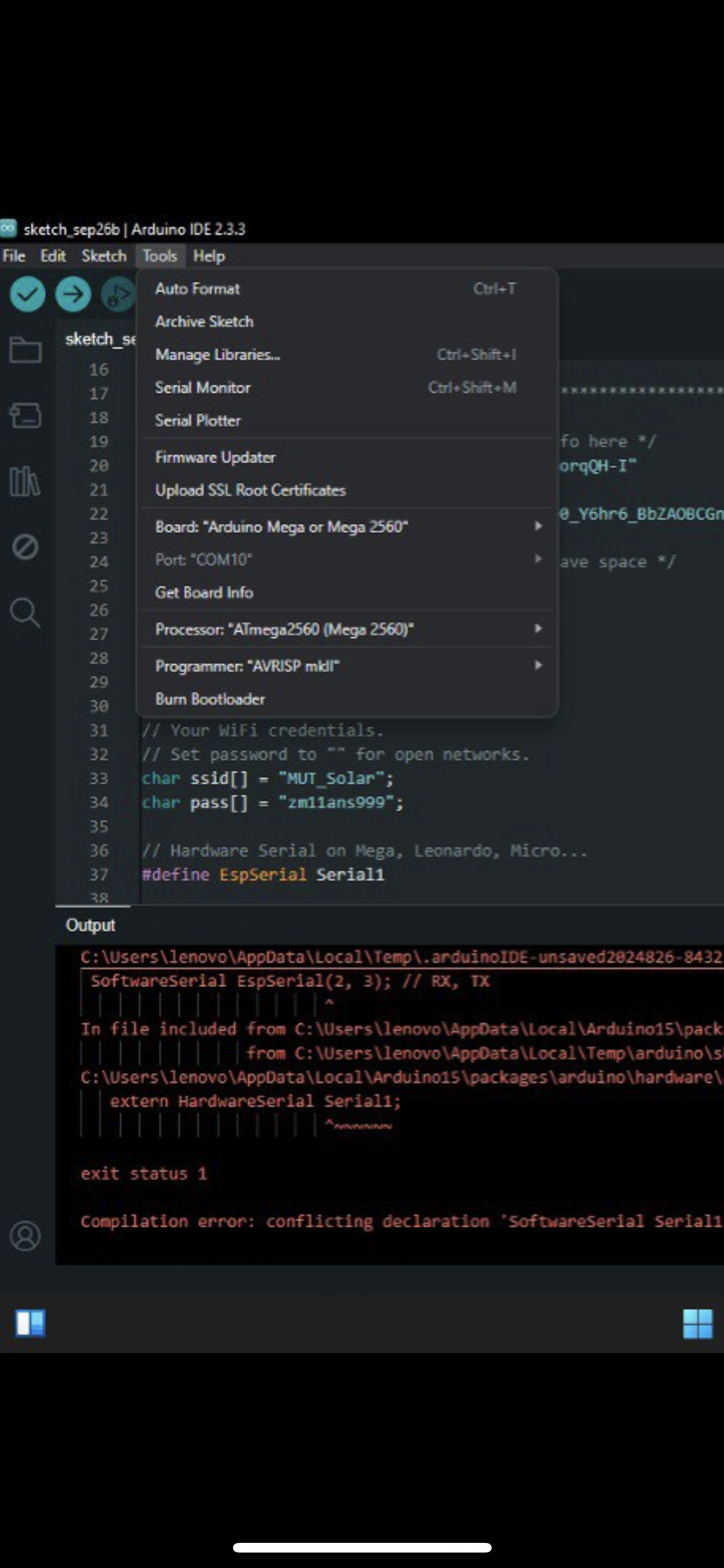Viewport: 724px width, 1568px height.
Task: Click the account profile icon
Action: [x=26, y=1235]
